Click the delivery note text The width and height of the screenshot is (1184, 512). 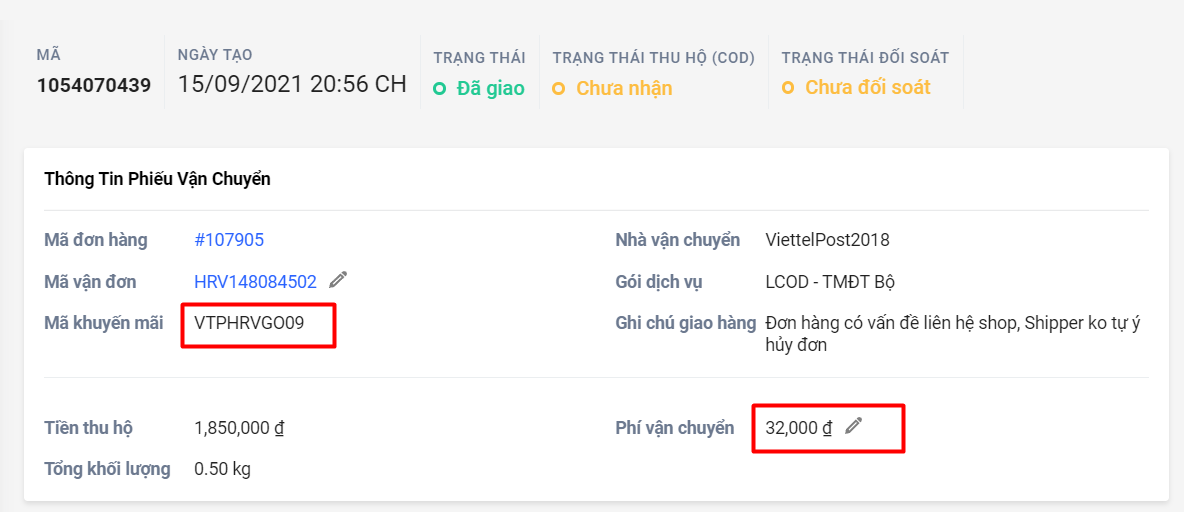952,334
